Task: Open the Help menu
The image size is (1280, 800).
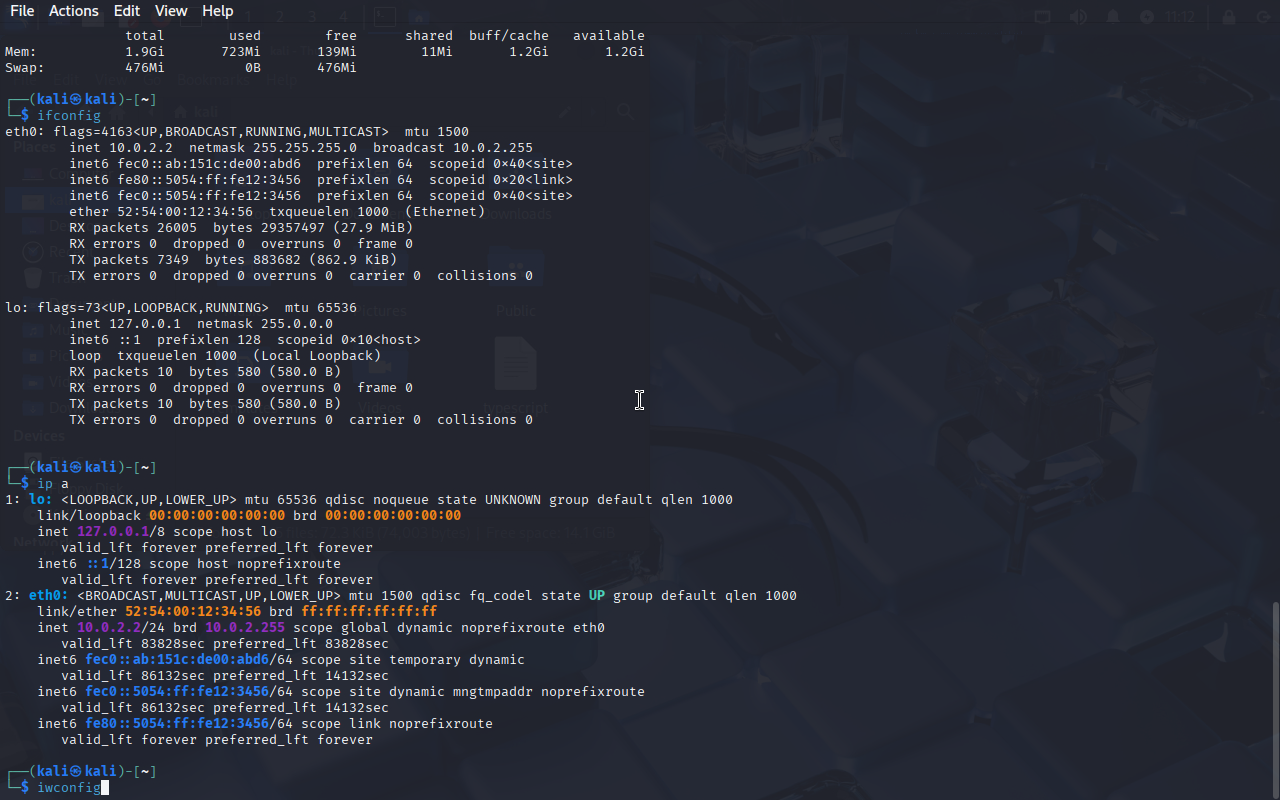Action: click(218, 11)
